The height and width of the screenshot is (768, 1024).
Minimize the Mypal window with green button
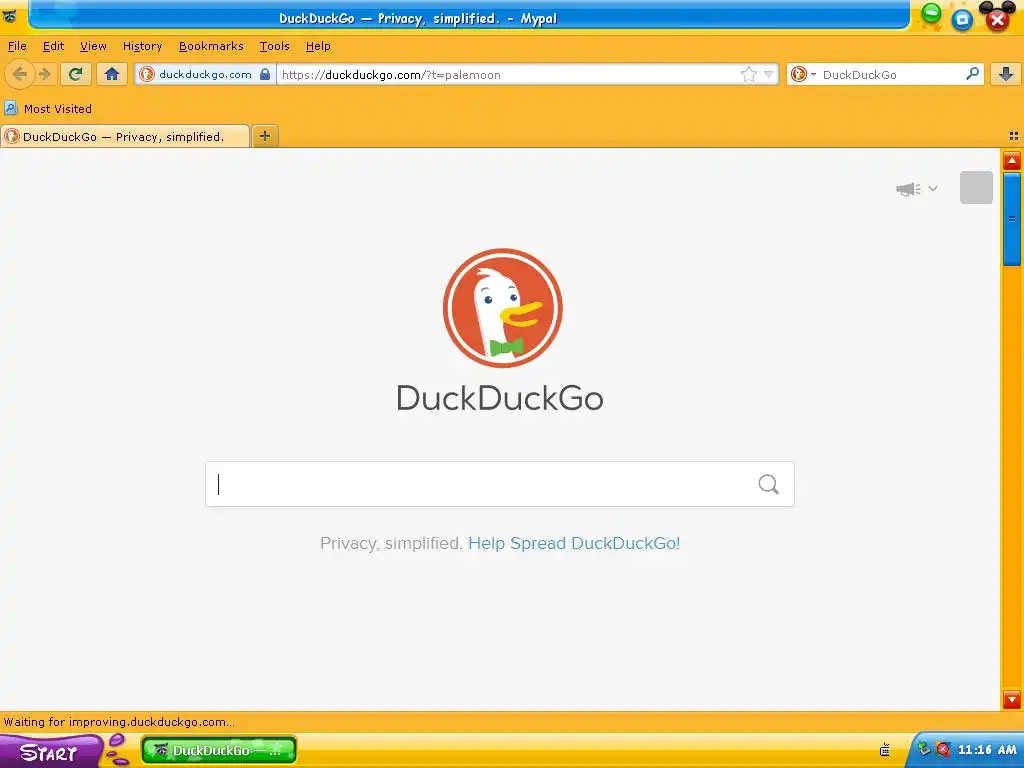[931, 13]
